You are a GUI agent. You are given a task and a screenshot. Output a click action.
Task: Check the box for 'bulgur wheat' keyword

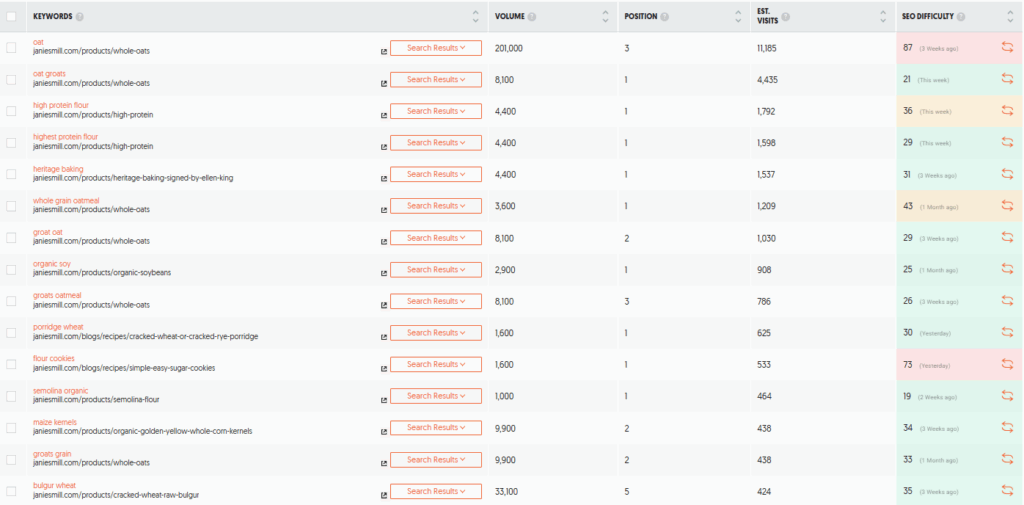[x=11, y=491]
